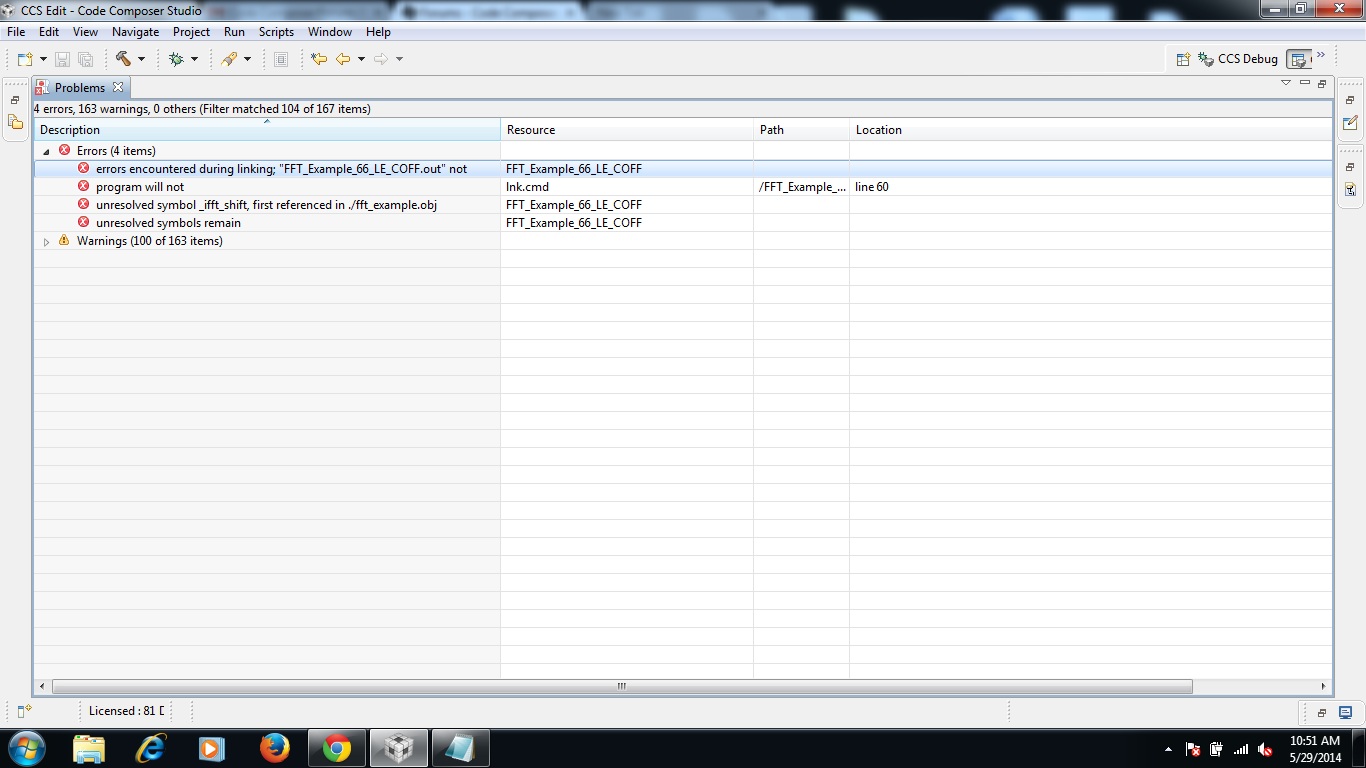Select the unresolved symbol _ifft_shift error row

click(683, 205)
